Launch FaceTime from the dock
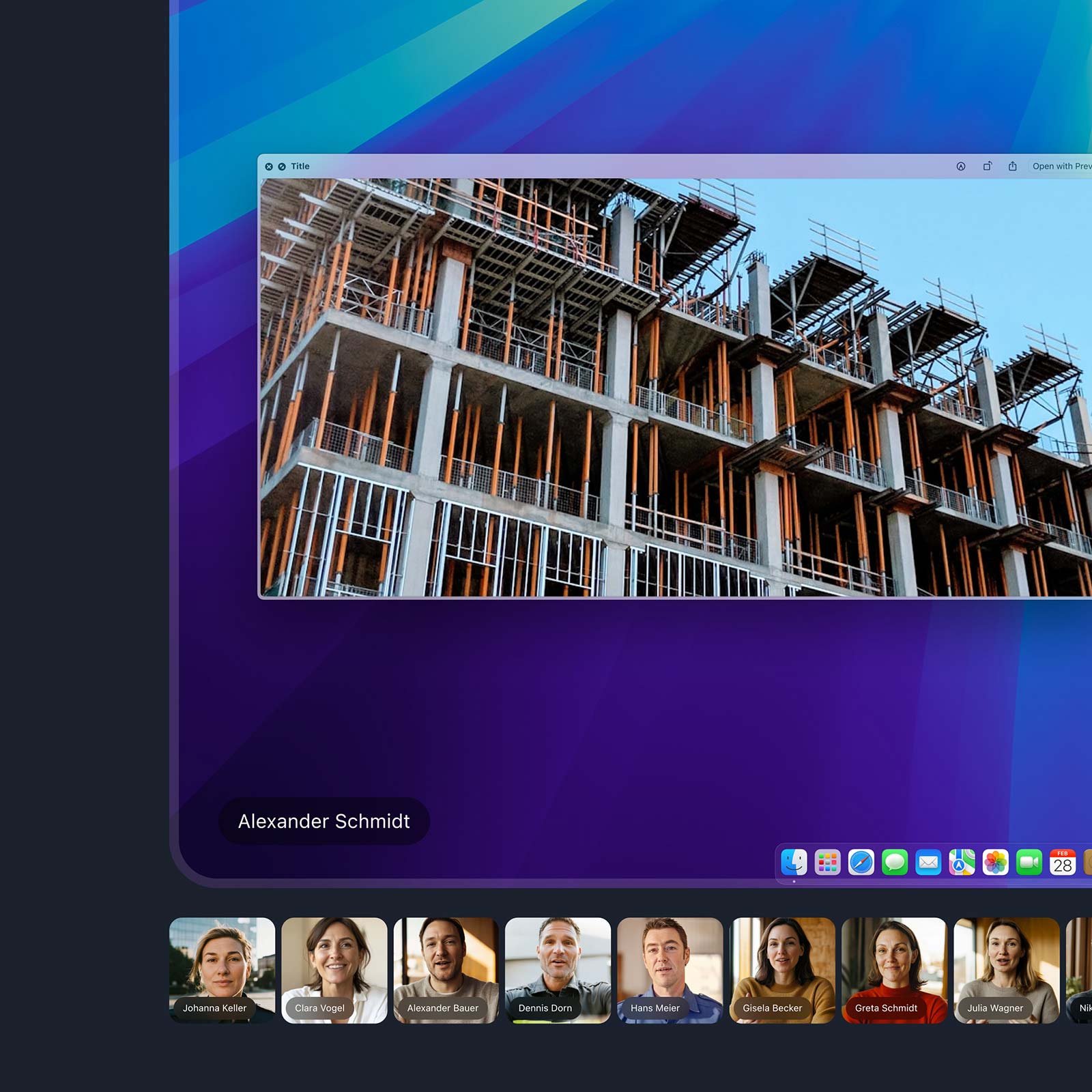Screen dimensions: 1092x1092 click(x=1029, y=863)
